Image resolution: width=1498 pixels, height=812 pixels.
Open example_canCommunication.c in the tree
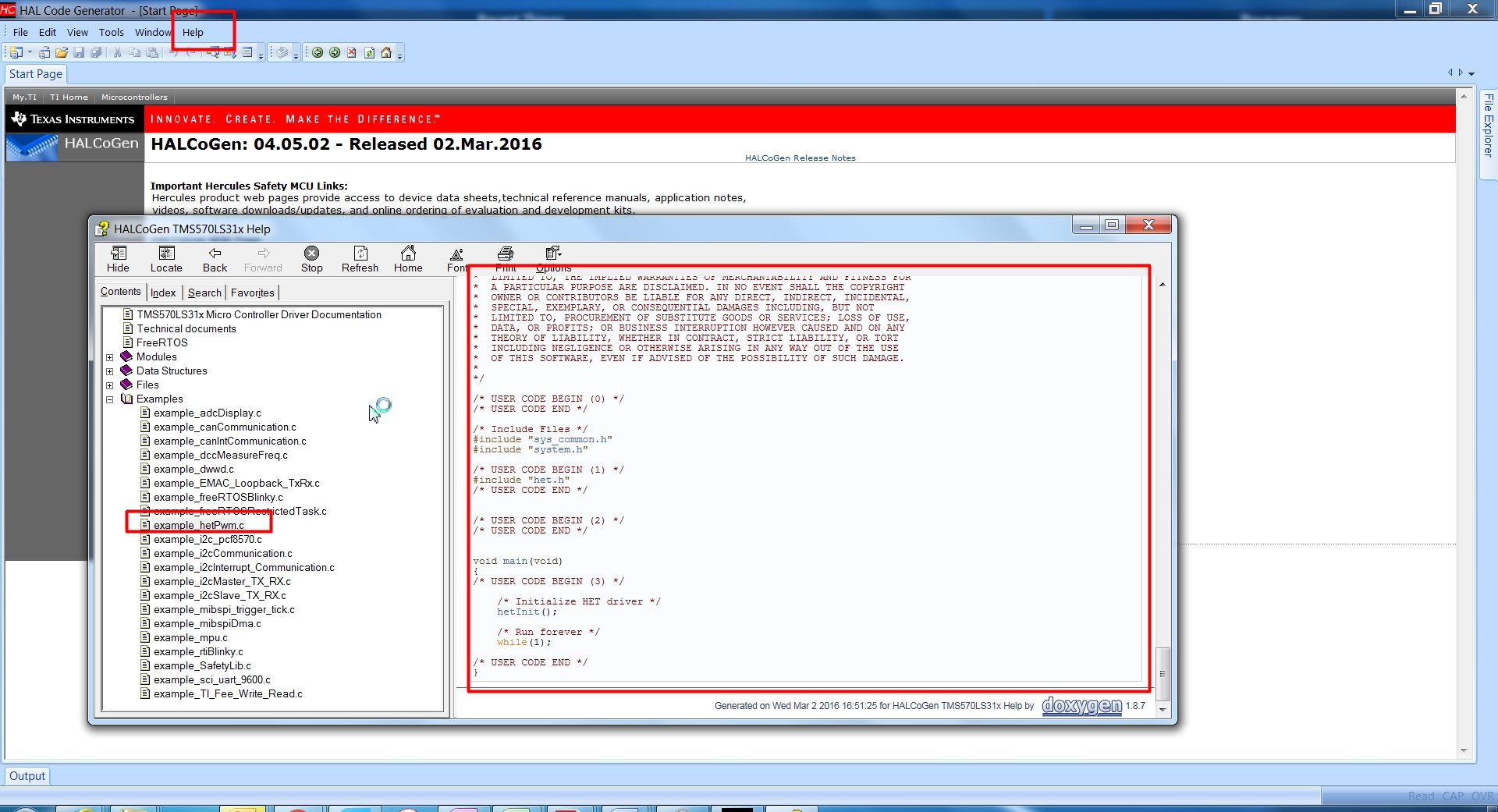coord(218,427)
